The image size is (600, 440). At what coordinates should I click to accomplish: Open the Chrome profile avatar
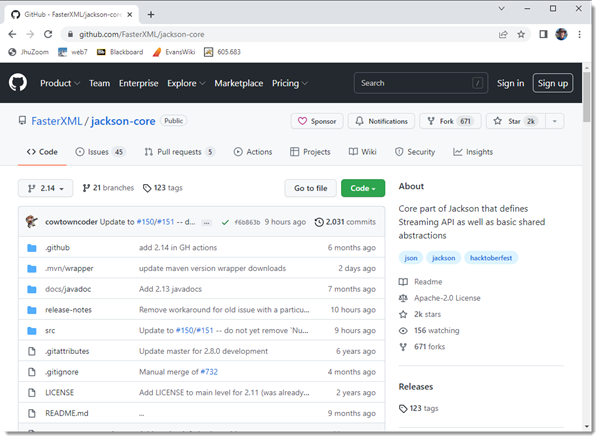tap(561, 34)
